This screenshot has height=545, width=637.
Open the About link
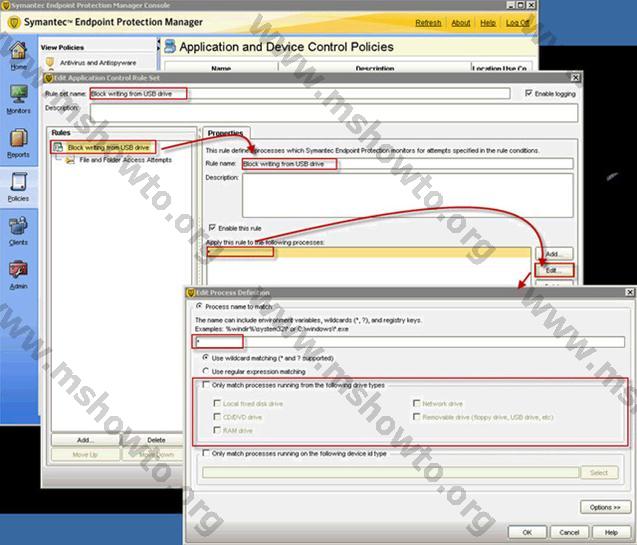461,23
